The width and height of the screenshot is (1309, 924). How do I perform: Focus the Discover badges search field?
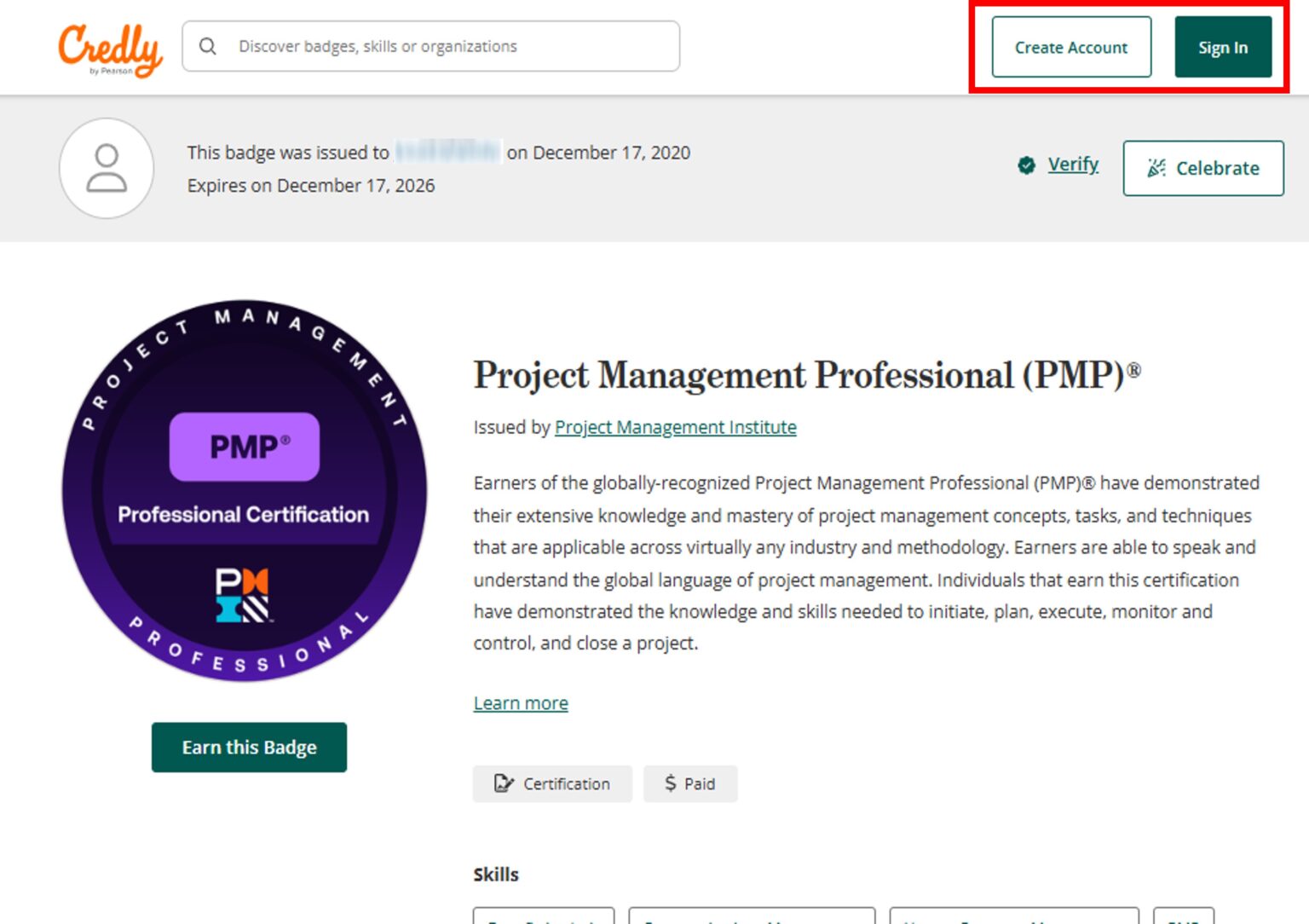(x=443, y=46)
